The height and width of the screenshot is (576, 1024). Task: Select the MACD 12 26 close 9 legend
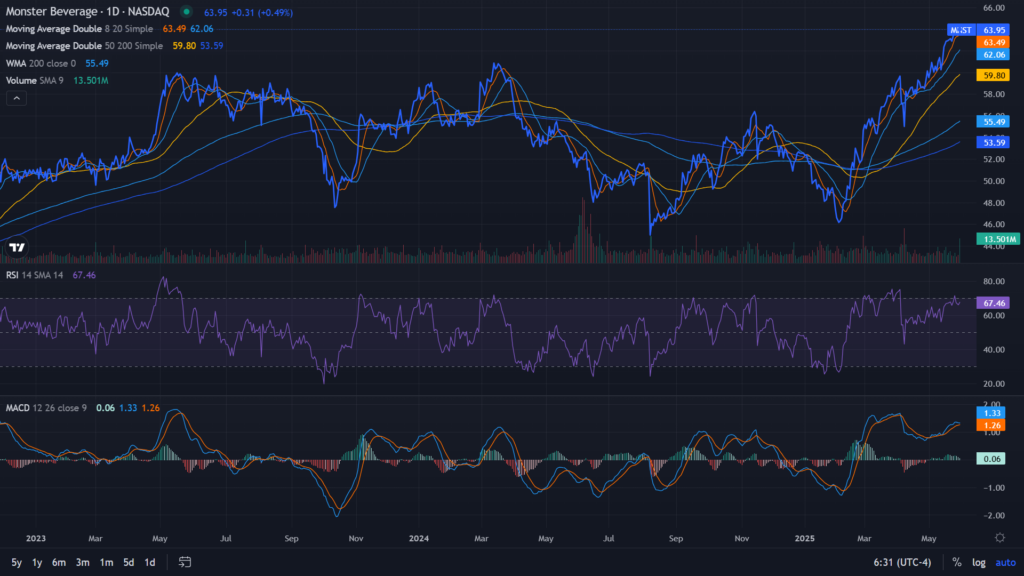[46, 408]
